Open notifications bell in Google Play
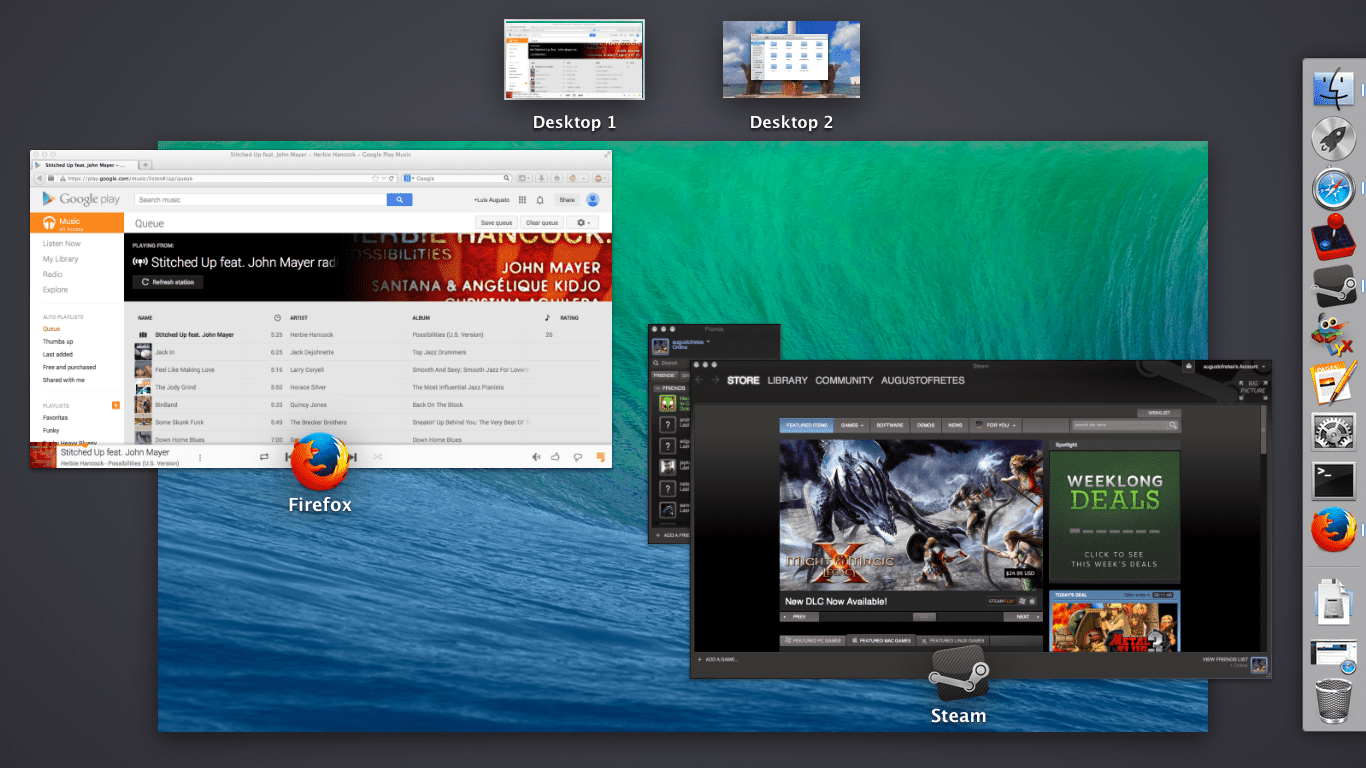The width and height of the screenshot is (1366, 768). (540, 200)
